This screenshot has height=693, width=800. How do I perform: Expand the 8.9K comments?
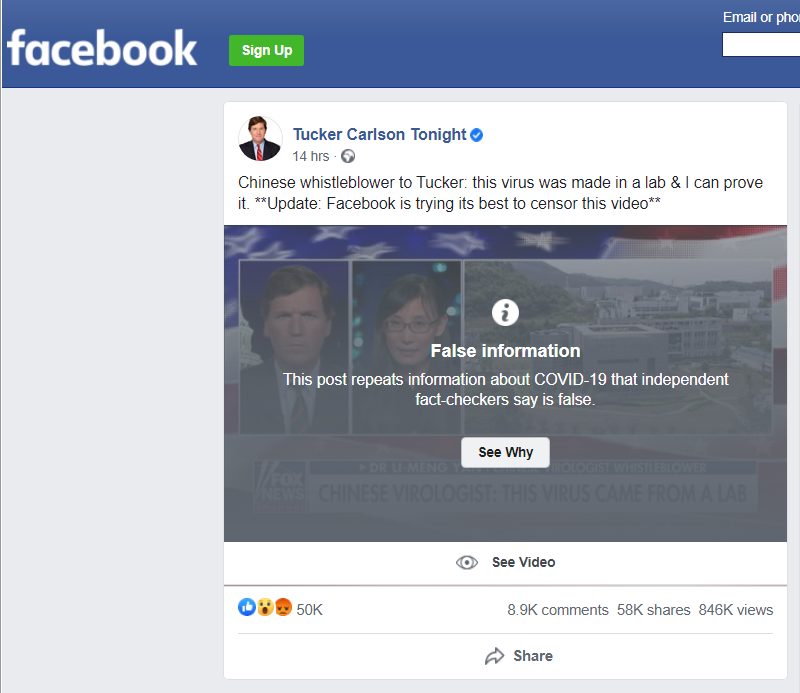[x=557, y=609]
